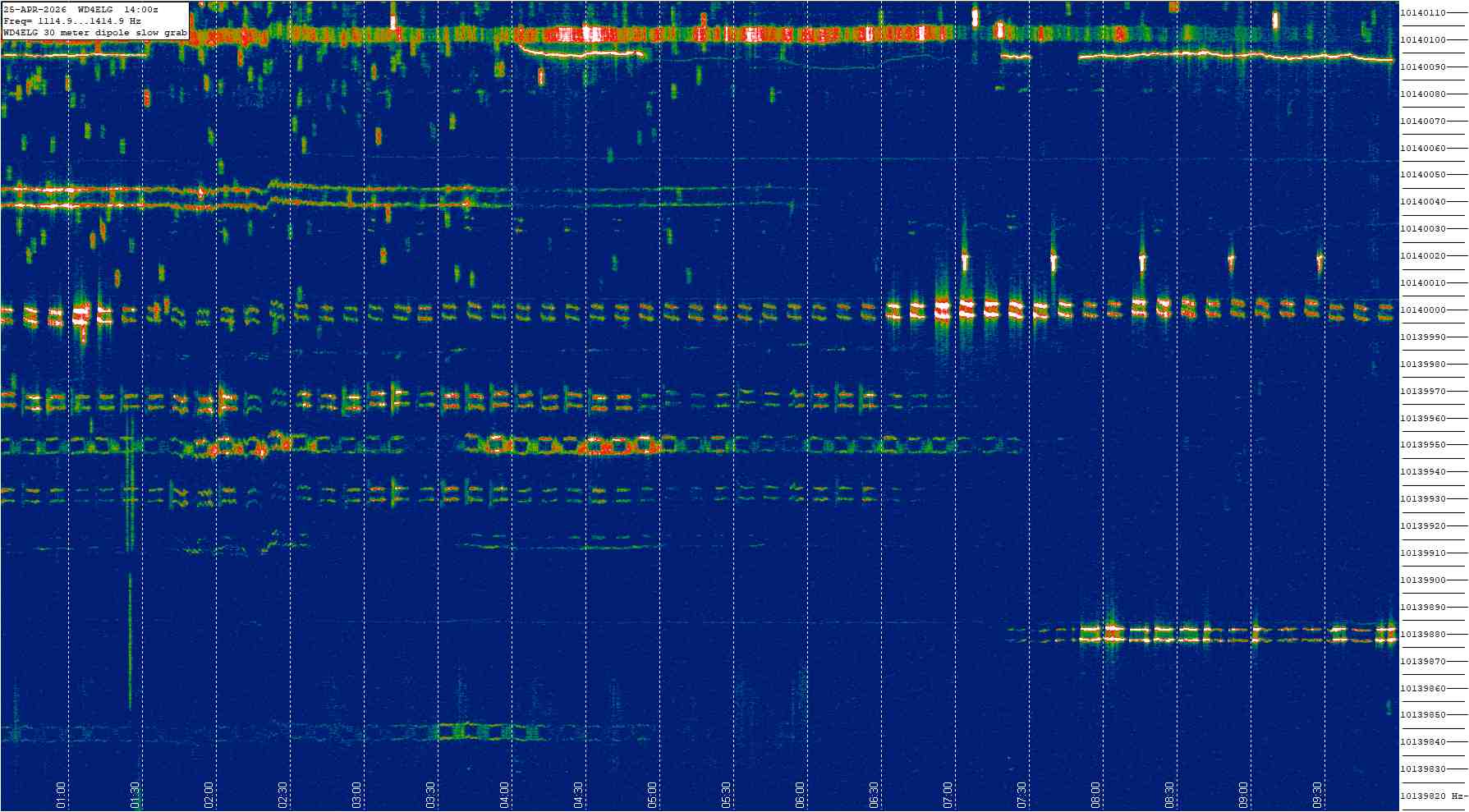
Task: Pick the 10139960 frequency scale label
Action: 1423,419
